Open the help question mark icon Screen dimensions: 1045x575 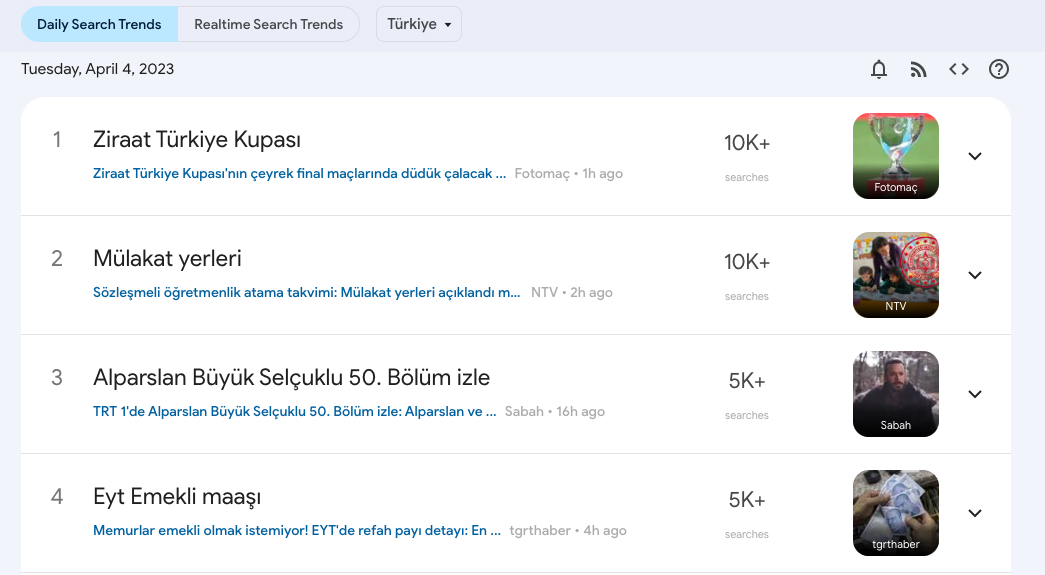coord(998,69)
